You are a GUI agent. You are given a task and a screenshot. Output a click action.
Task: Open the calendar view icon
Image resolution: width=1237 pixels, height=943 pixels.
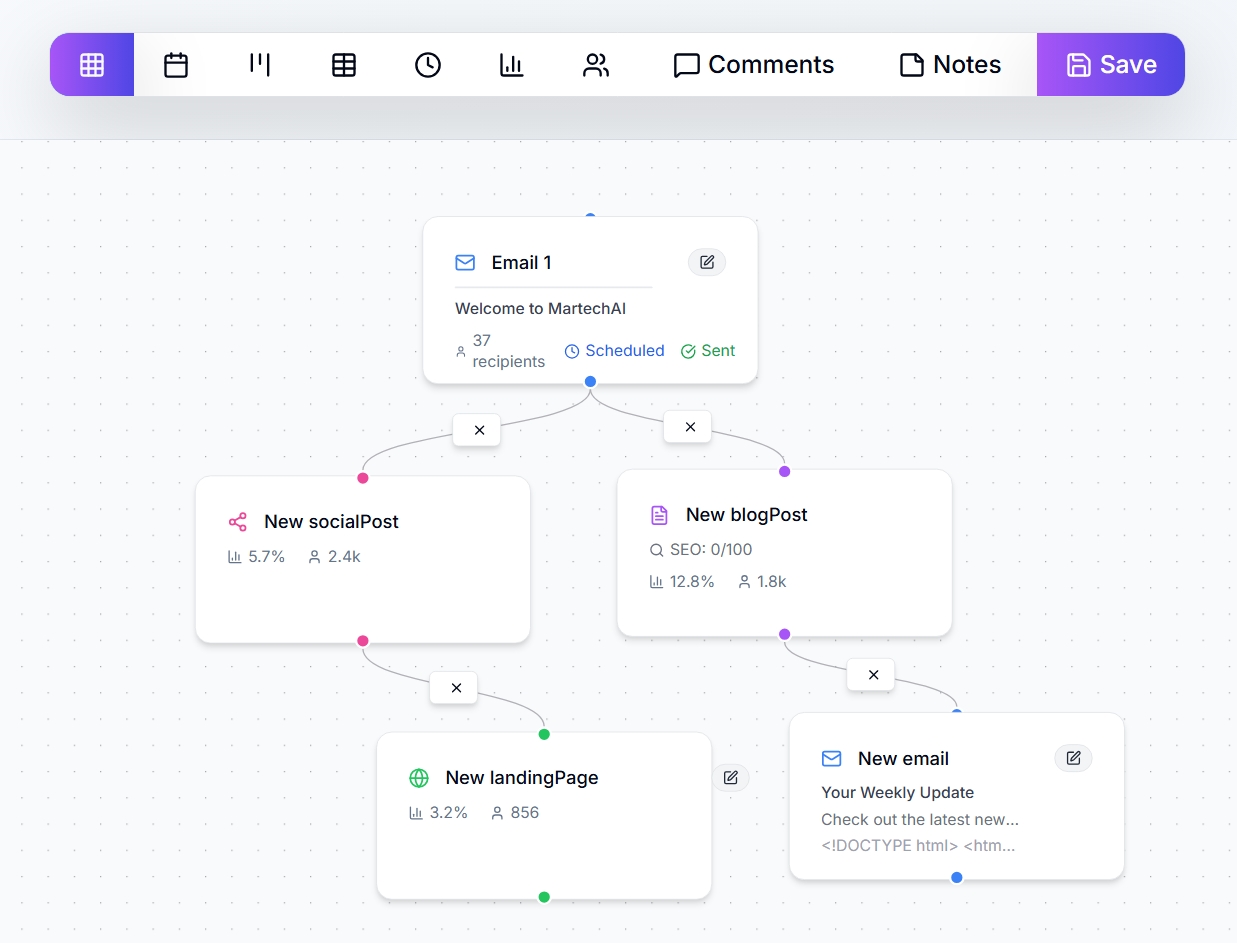pos(176,65)
